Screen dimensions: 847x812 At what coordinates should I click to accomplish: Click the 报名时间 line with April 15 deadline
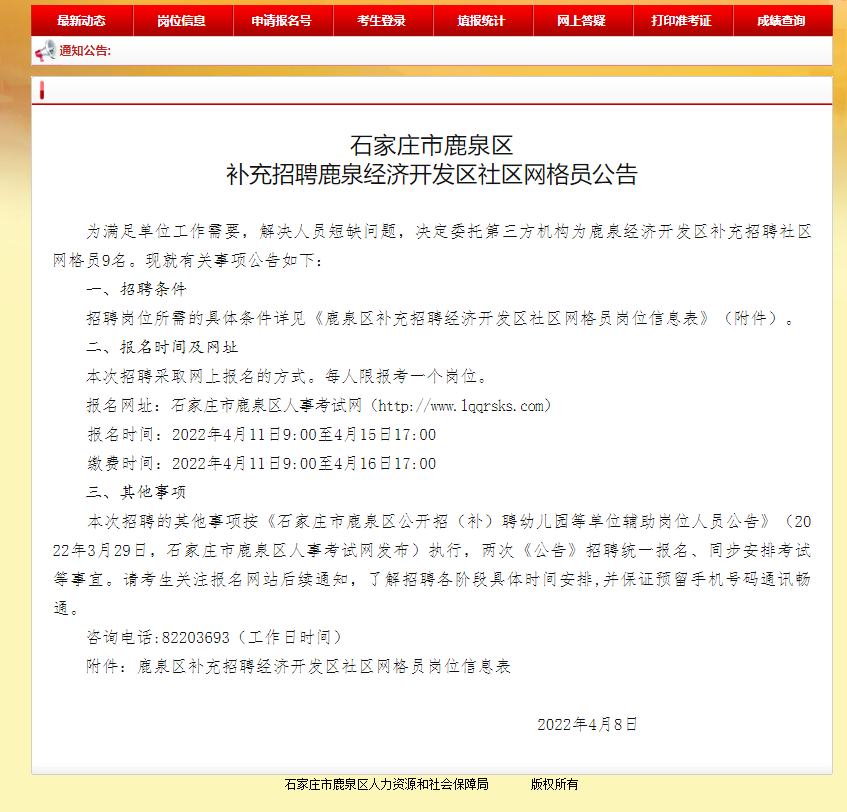[261, 435]
